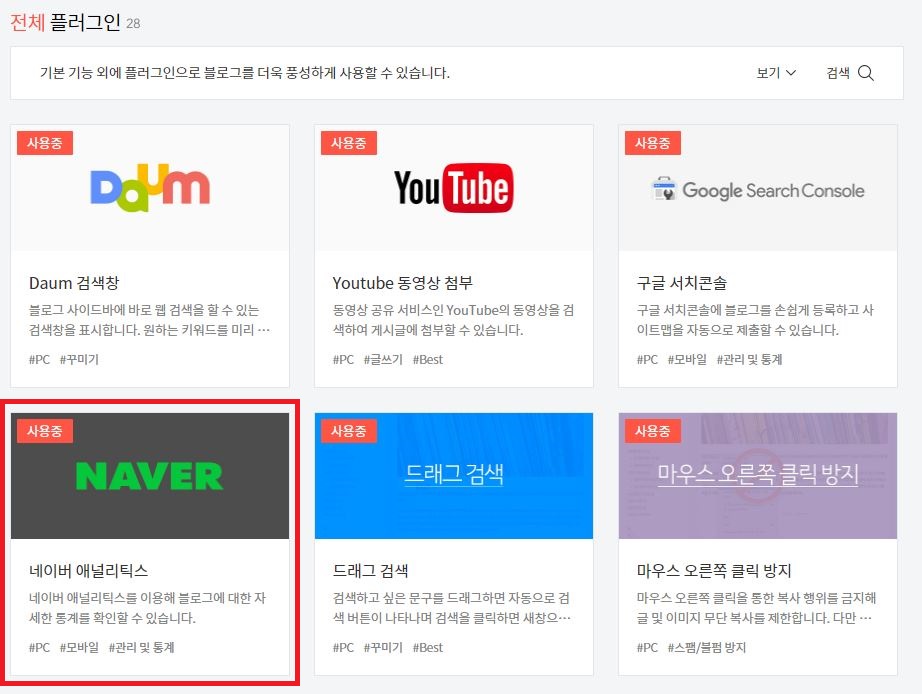This screenshot has height=694, width=922.
Task: Click the 마우스 오른쪽 클릭 방지 purple banner
Action: point(758,476)
